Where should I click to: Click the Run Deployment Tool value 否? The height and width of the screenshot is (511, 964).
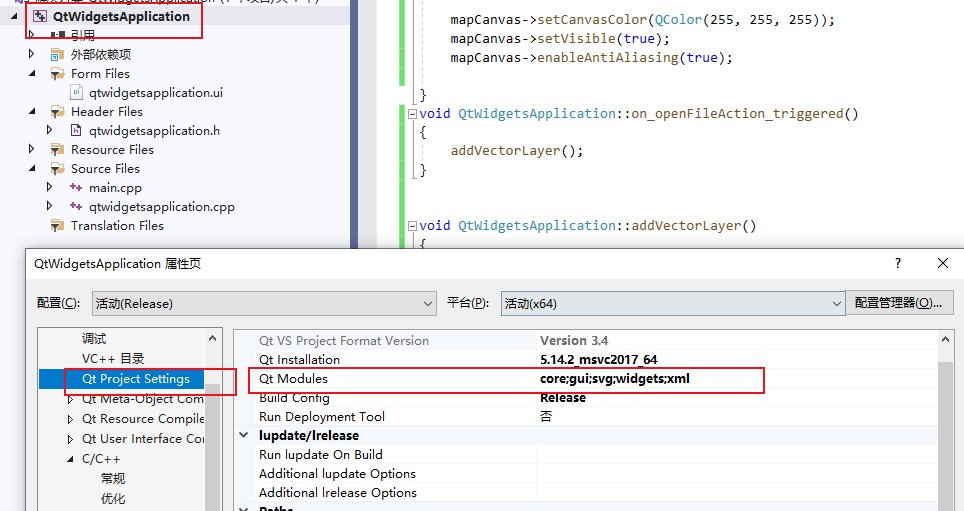tap(546, 417)
